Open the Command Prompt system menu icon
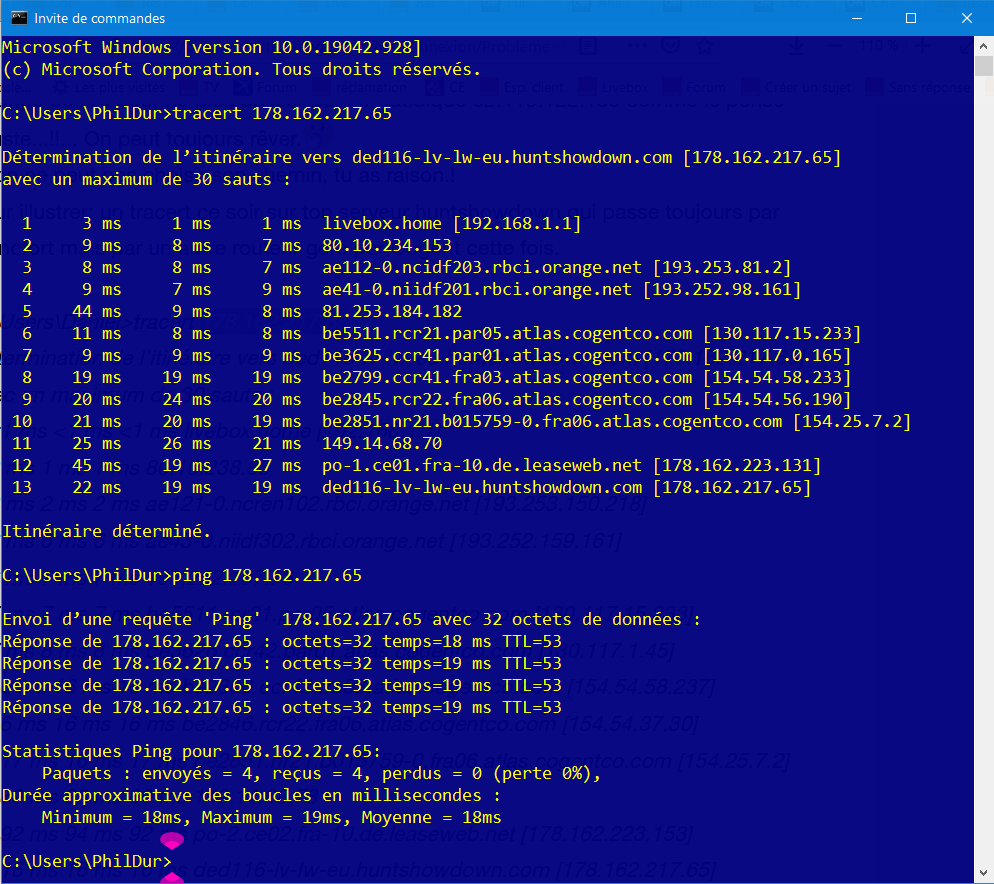This screenshot has height=884, width=994. (x=20, y=18)
